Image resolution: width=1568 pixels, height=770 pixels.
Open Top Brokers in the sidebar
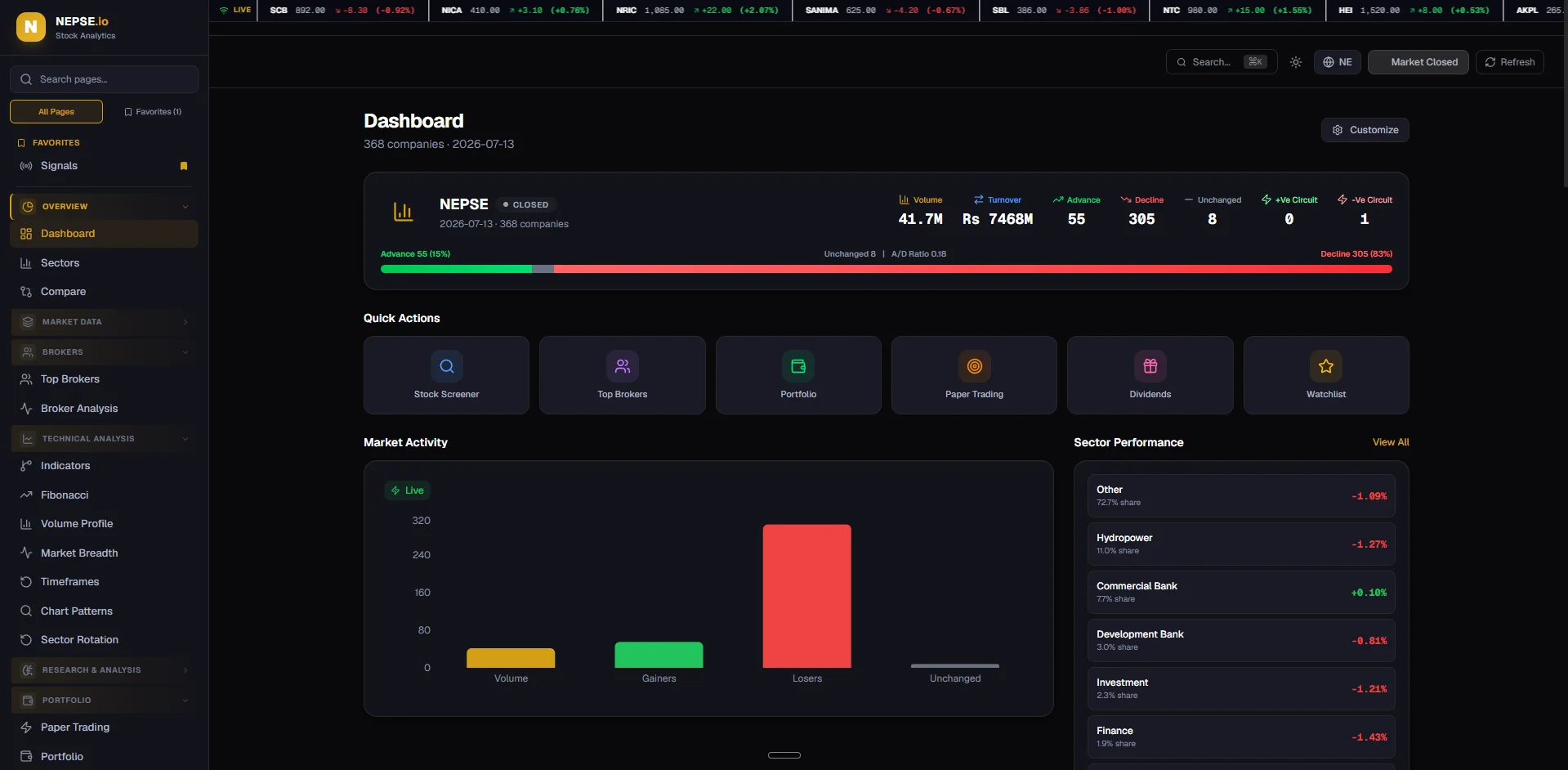[104, 379]
